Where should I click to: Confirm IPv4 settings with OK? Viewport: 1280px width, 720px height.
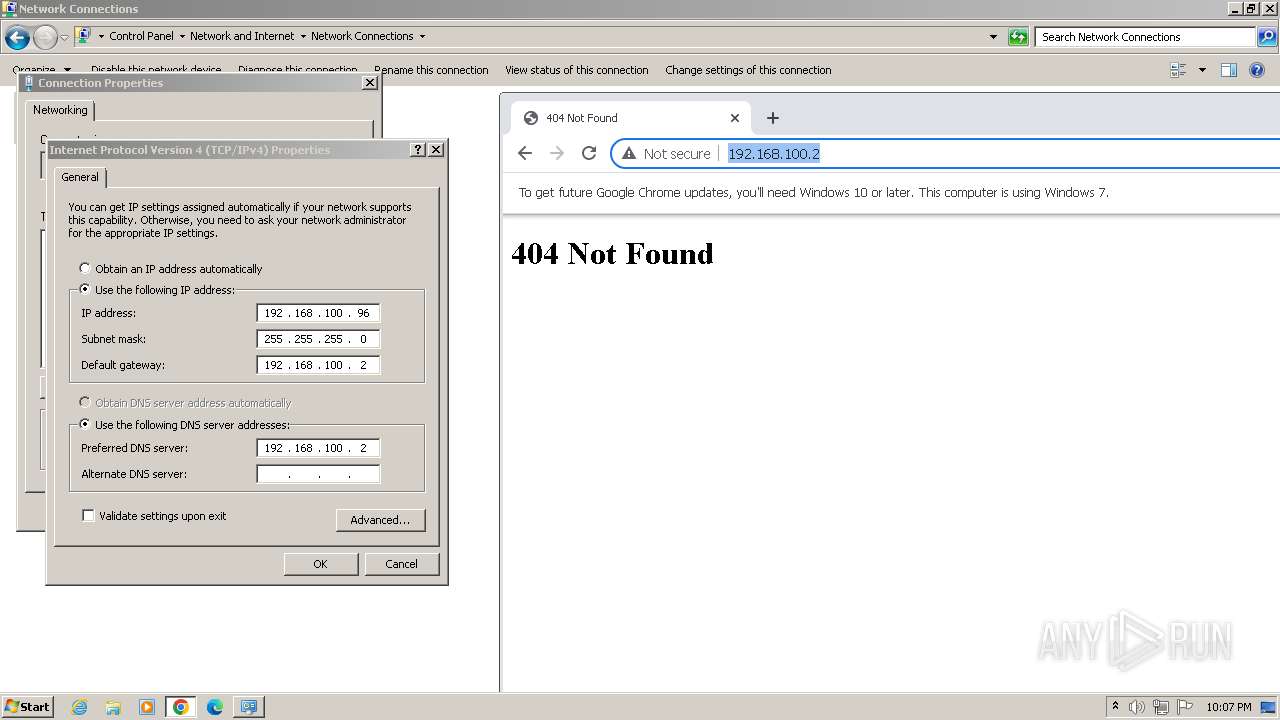(x=320, y=564)
